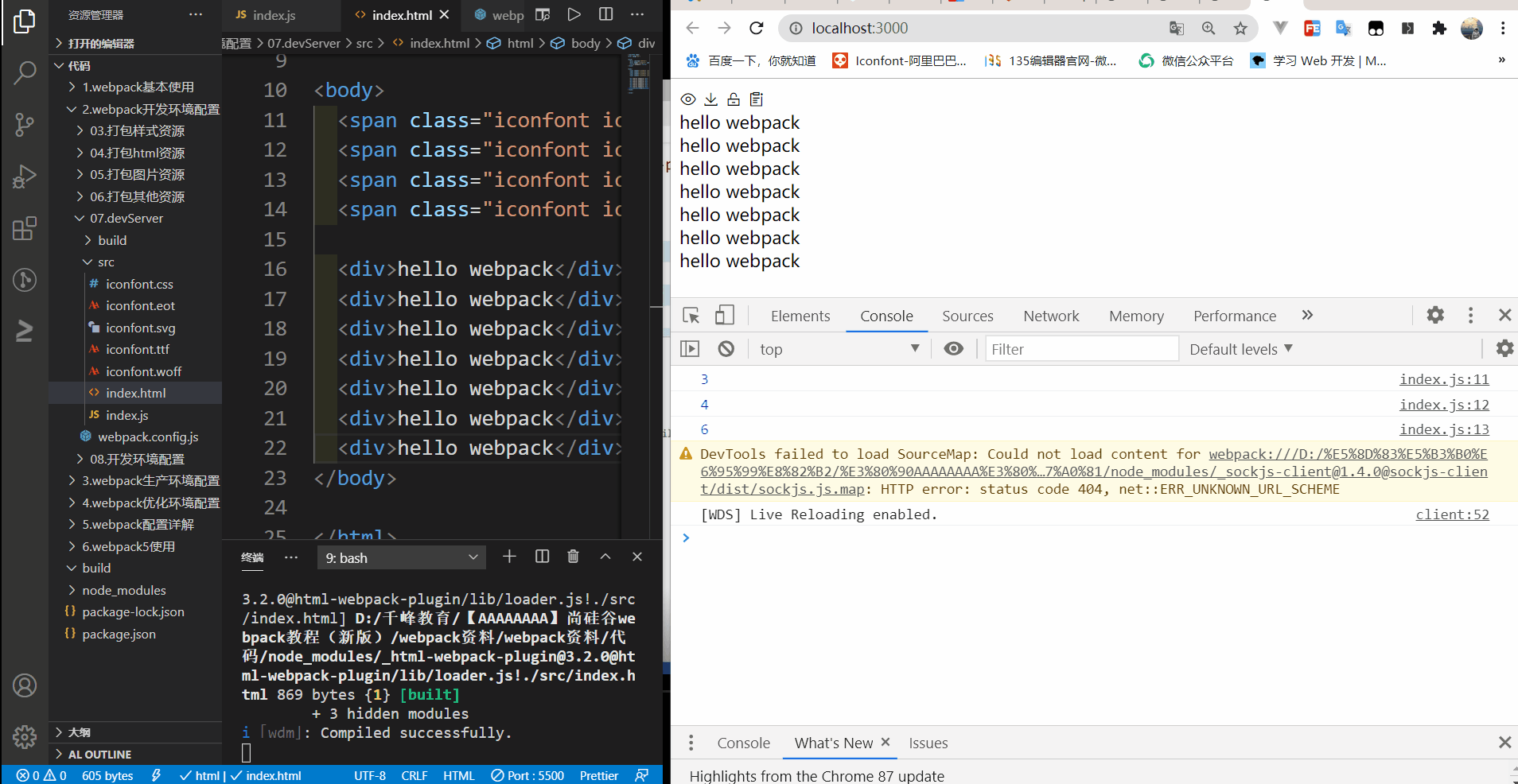Open the Elements tab in DevTools

800,316
